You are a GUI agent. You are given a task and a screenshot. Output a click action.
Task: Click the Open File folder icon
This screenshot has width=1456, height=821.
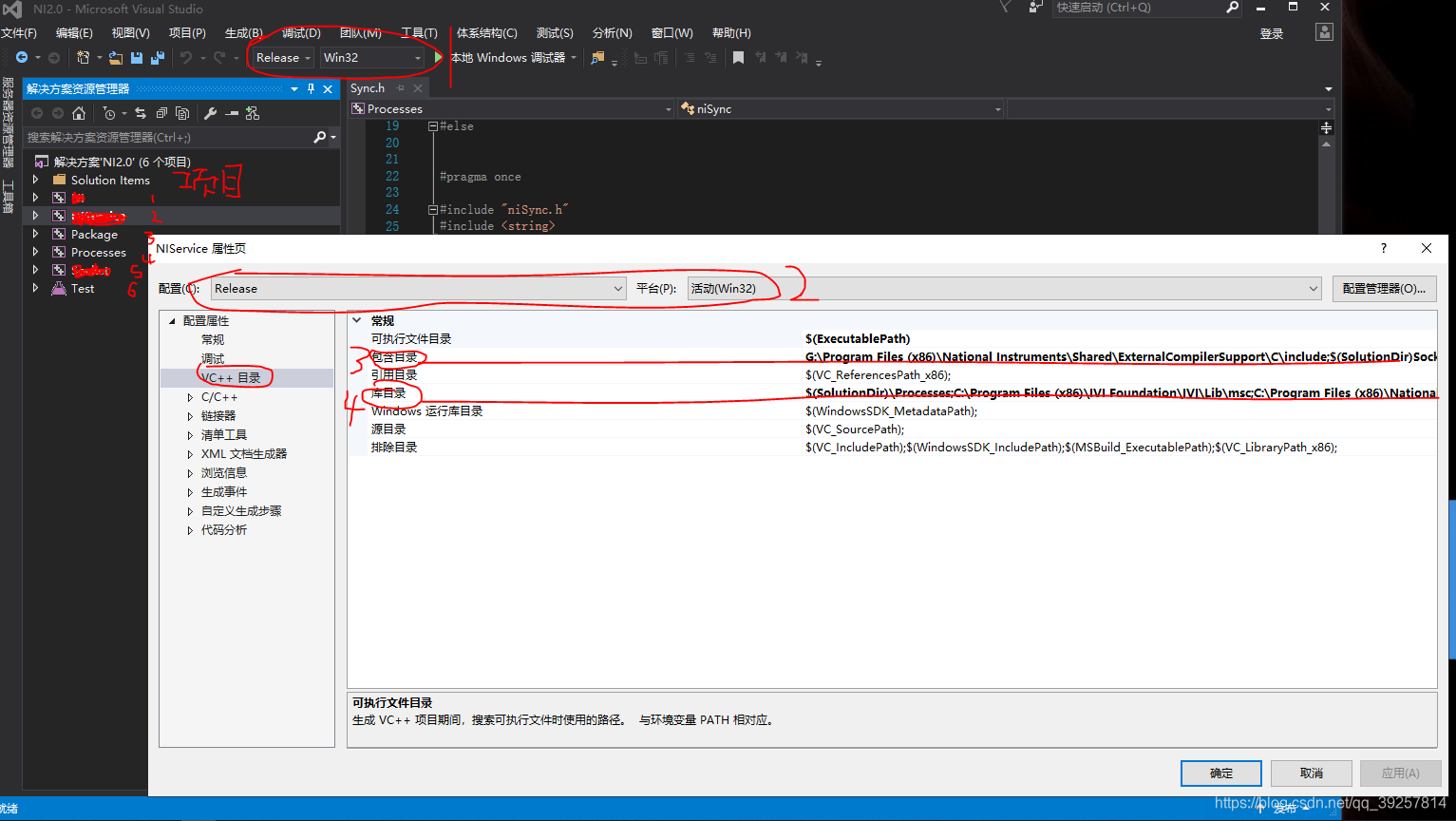(116, 58)
